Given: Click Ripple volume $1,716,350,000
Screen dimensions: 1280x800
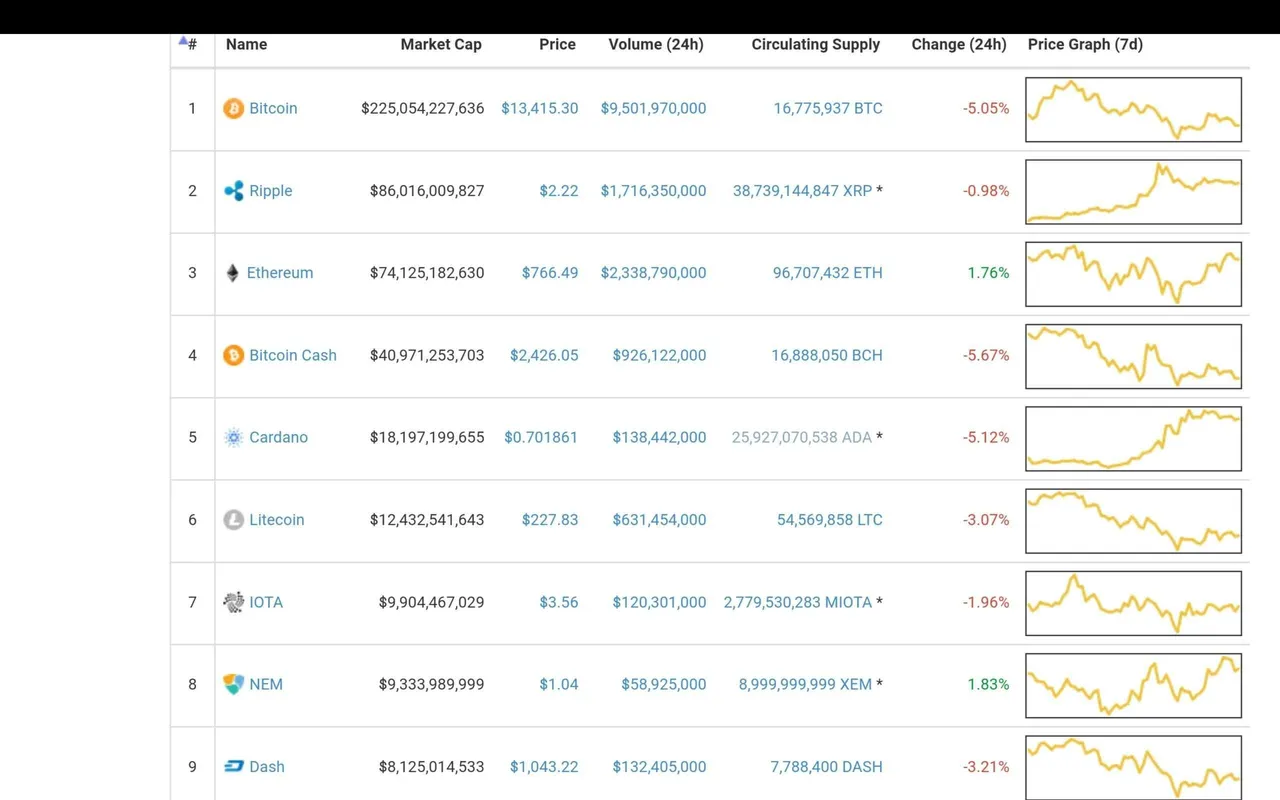Looking at the screenshot, I should coord(653,191).
